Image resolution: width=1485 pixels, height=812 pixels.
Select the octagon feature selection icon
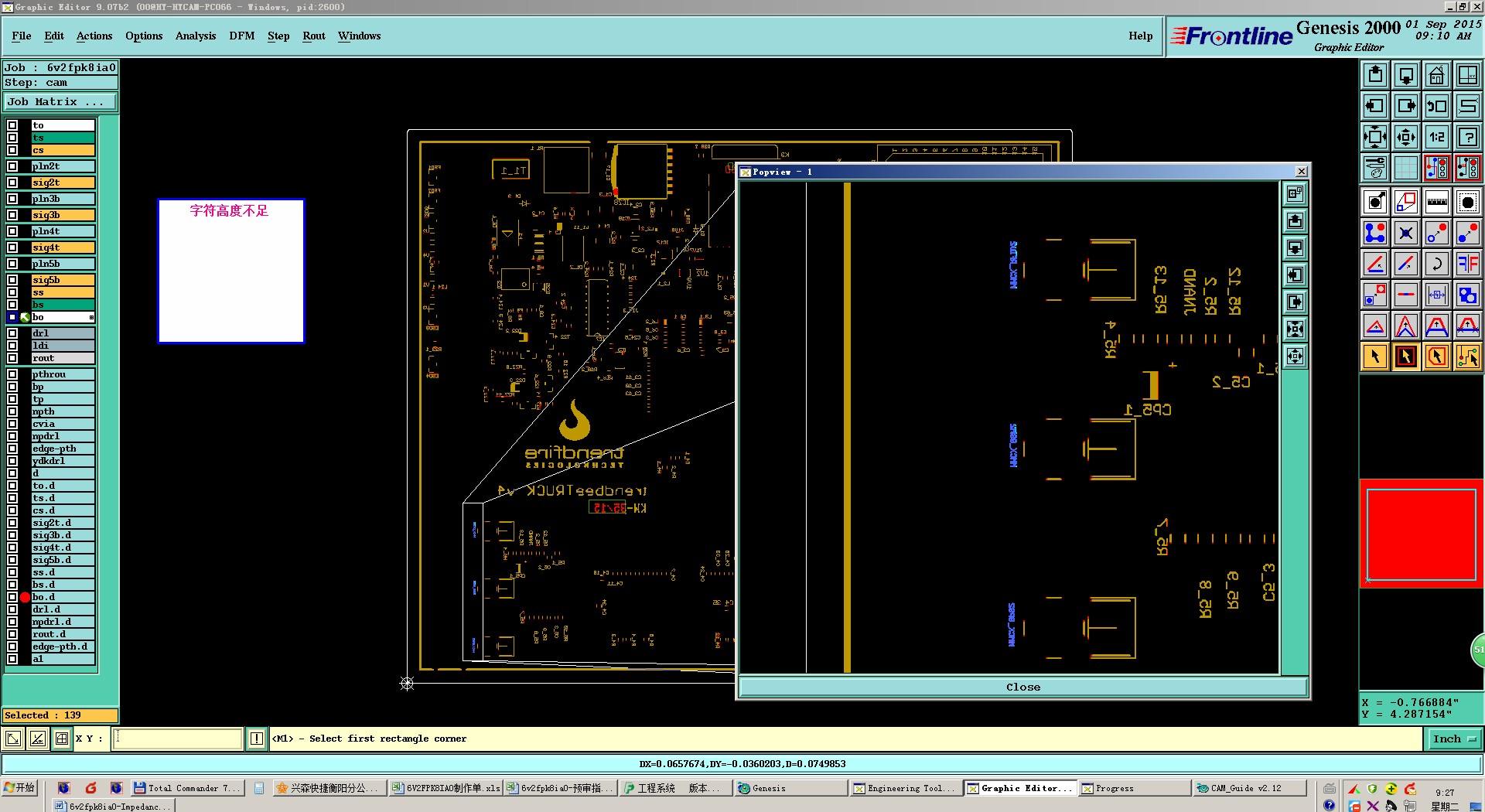click(x=1467, y=203)
